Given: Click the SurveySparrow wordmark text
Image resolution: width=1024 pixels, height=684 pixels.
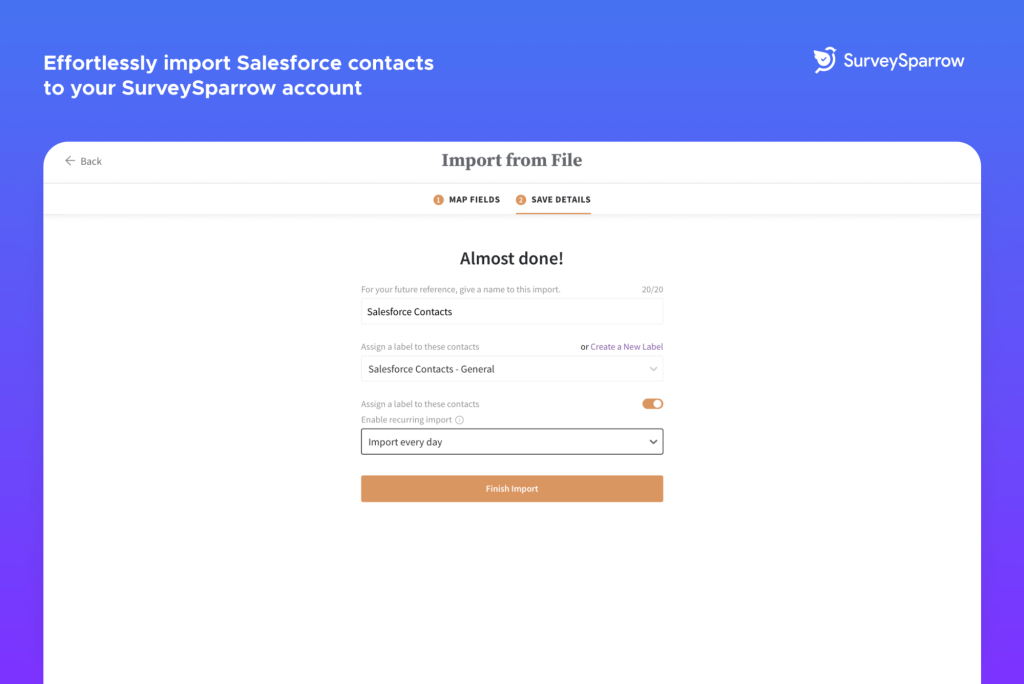Looking at the screenshot, I should 904,61.
